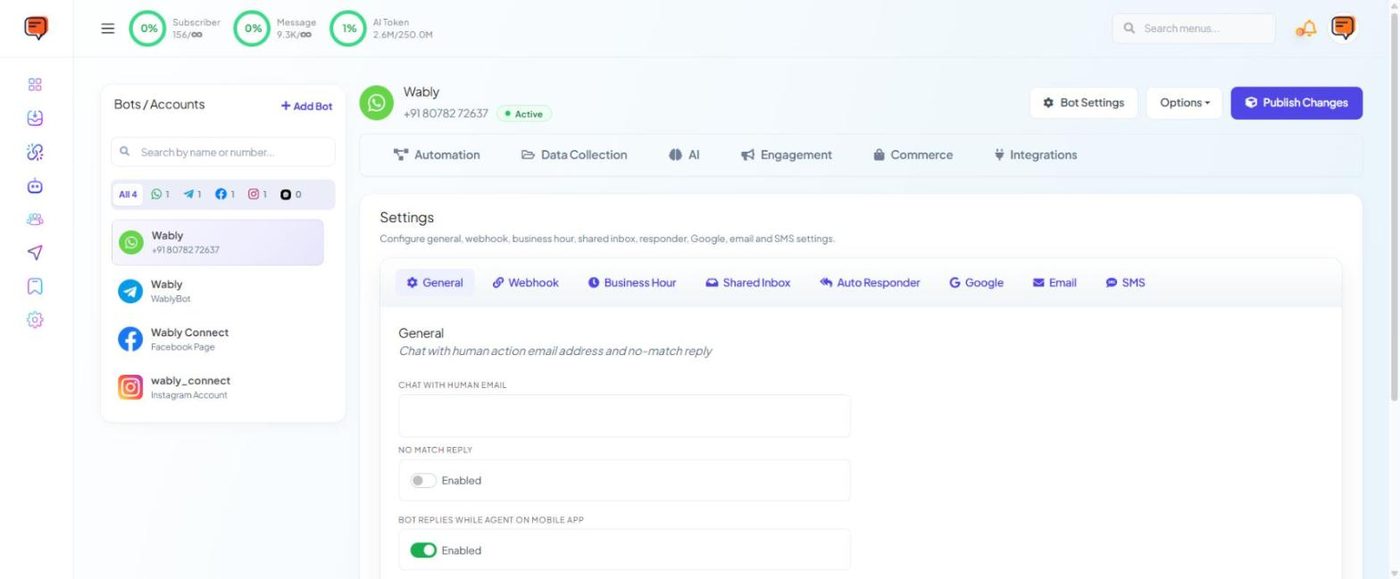Select the Wably WablyBot Telegram row
Viewport: 1400px width, 579px height.
pyautogui.click(x=217, y=291)
